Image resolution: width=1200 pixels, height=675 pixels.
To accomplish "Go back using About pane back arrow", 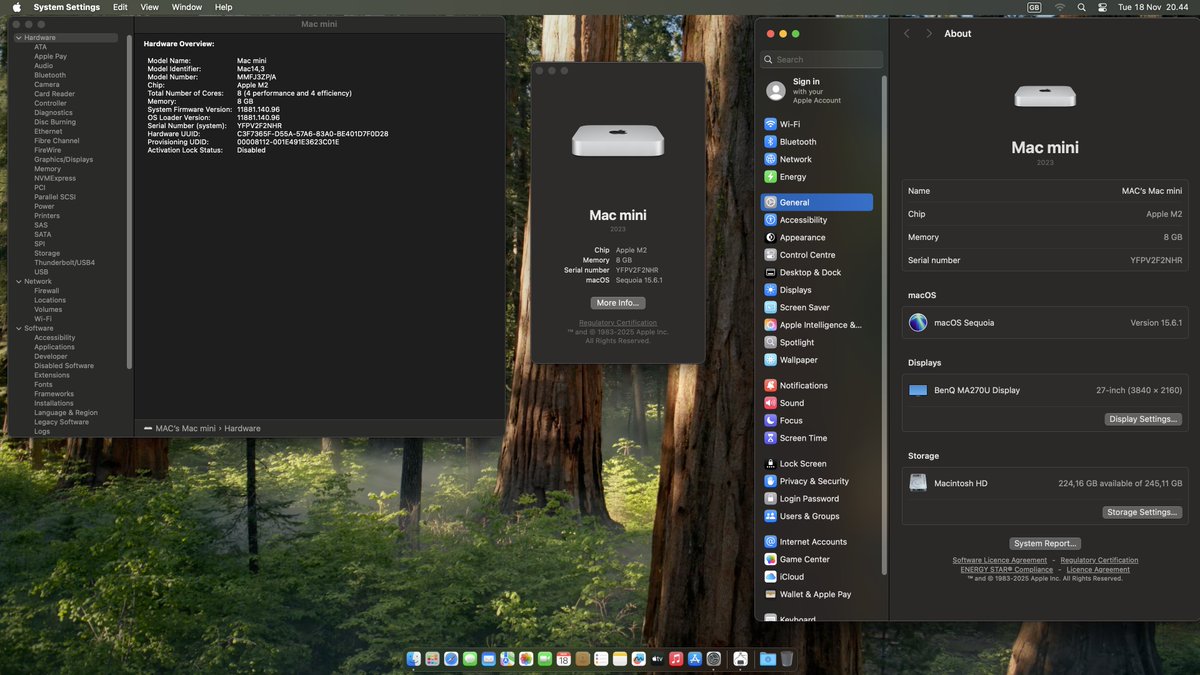I will click(907, 33).
